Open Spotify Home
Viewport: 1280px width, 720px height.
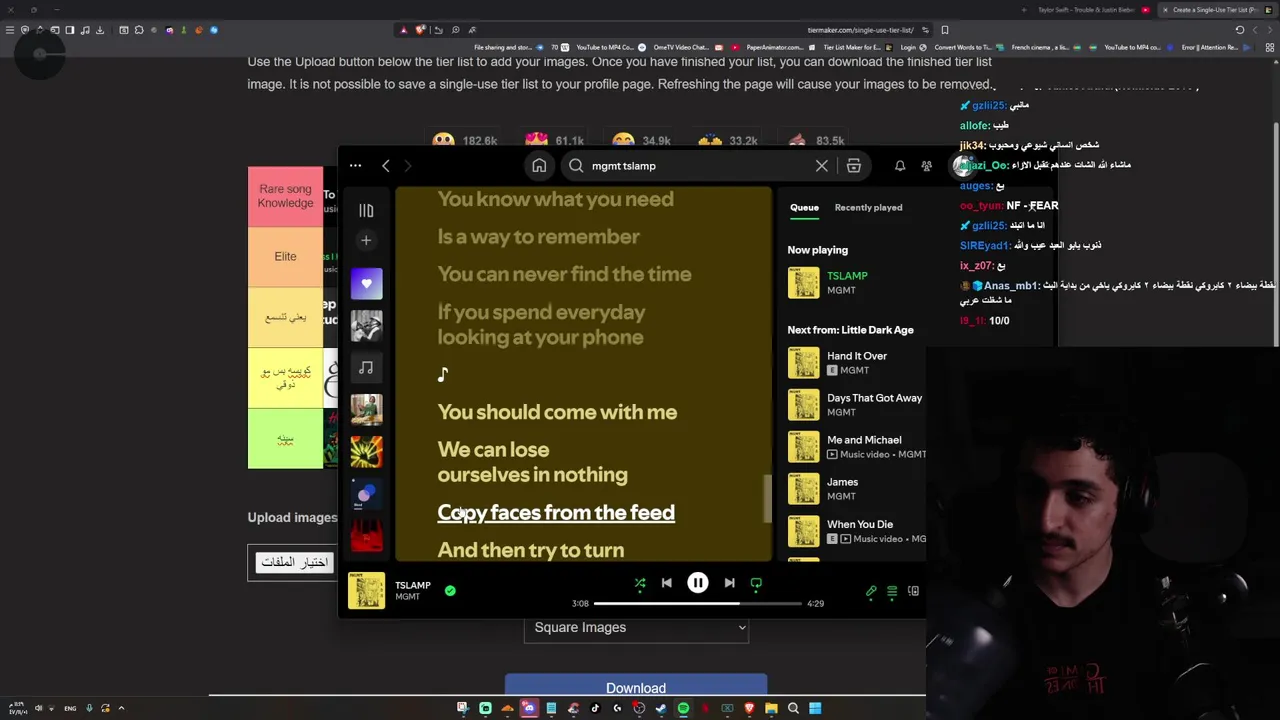click(539, 166)
